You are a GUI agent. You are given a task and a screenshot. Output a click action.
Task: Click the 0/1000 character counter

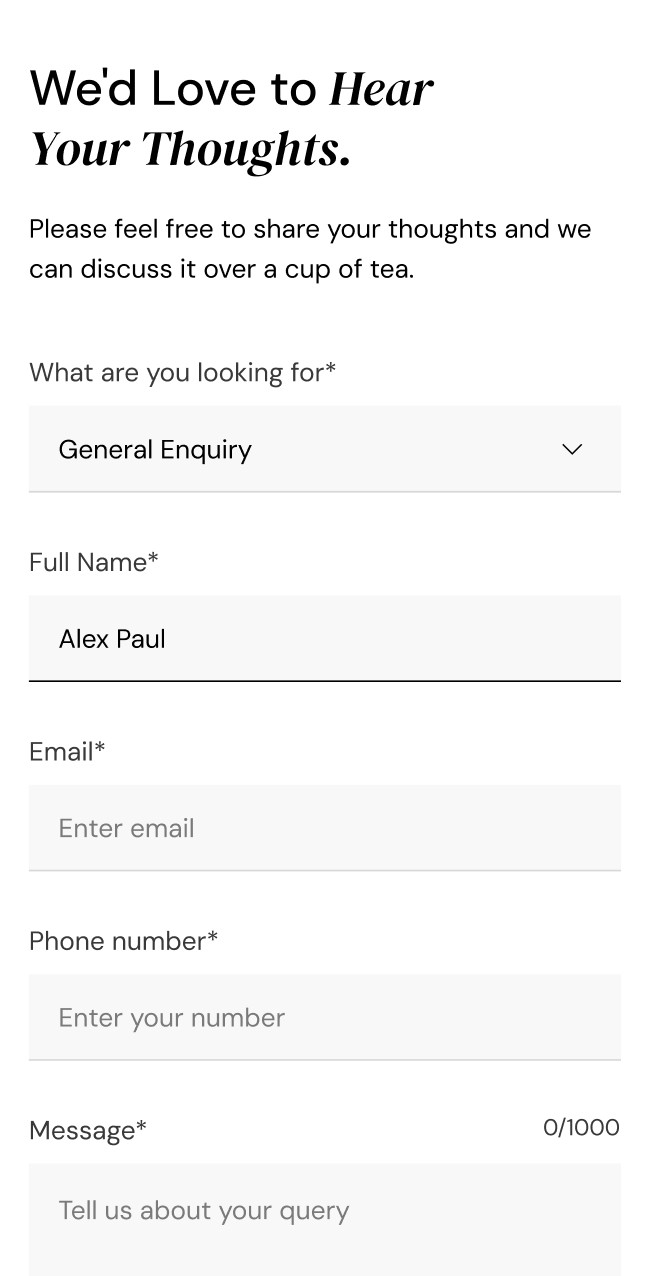[581, 1127]
